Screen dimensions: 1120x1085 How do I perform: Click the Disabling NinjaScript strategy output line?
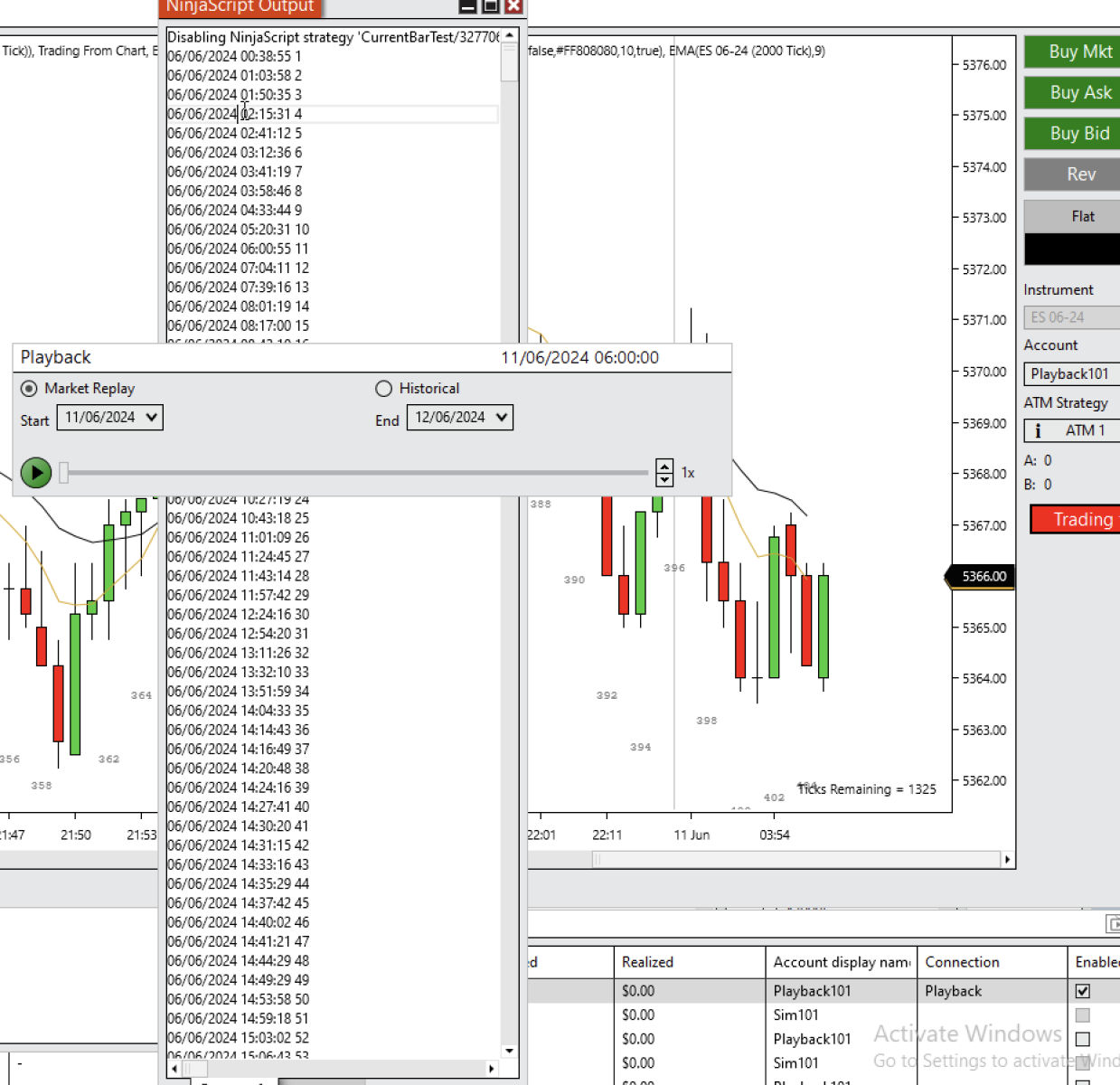click(x=333, y=37)
